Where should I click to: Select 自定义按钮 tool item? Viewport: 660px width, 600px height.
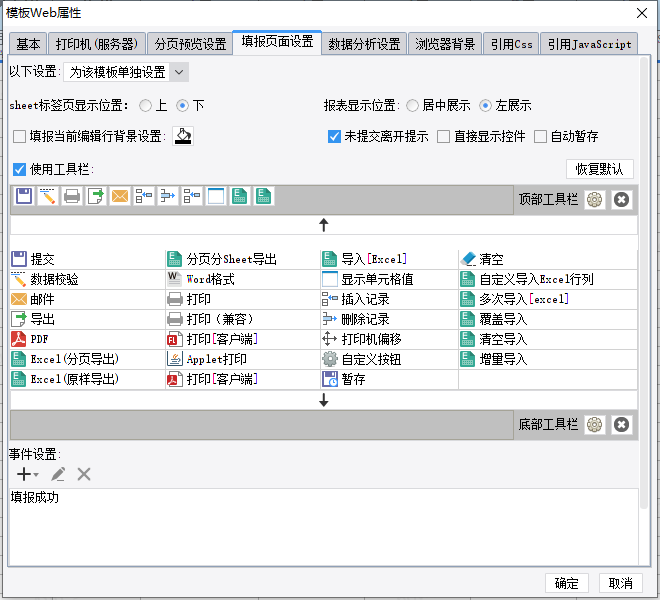(389, 359)
